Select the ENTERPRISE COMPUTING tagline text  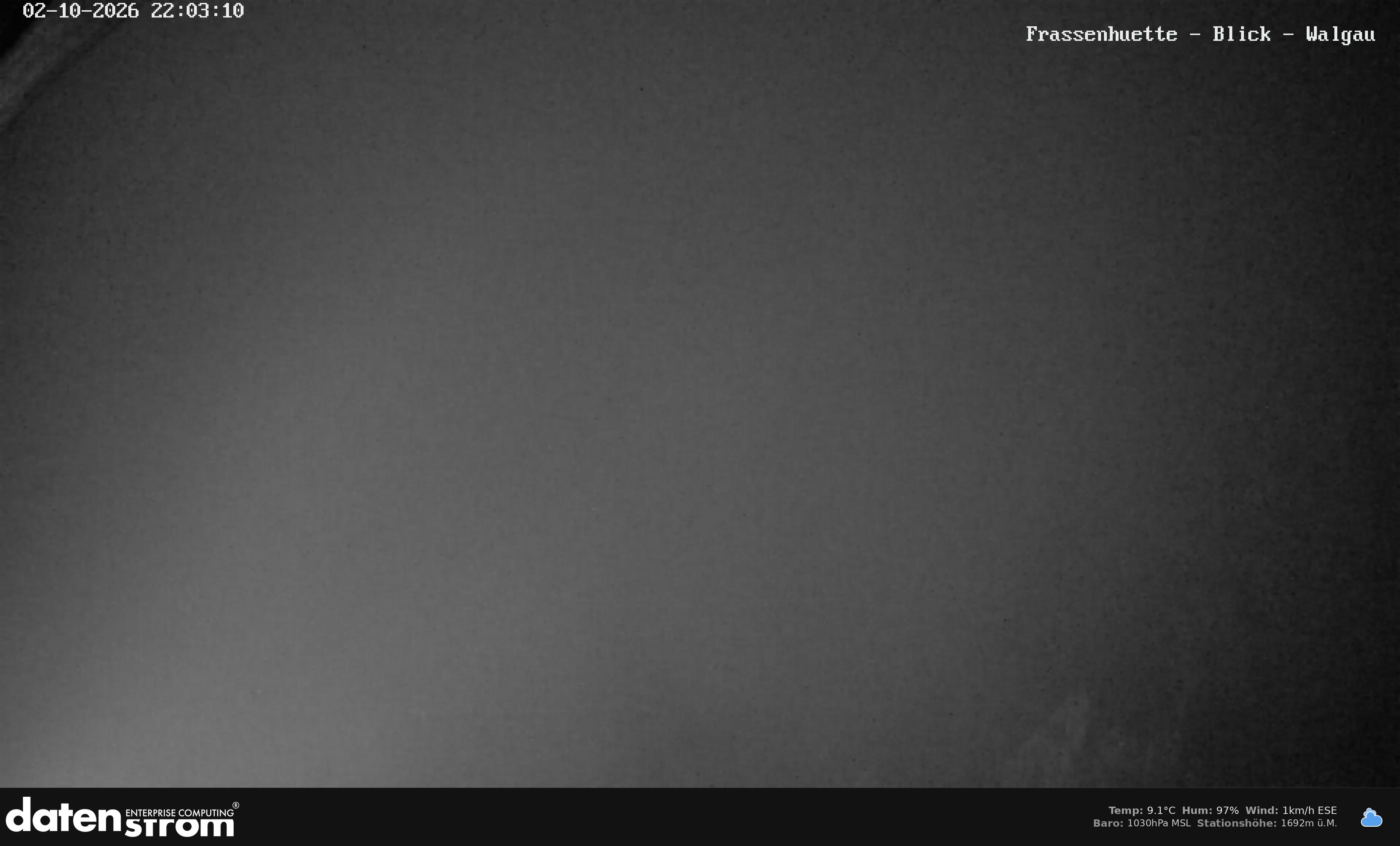click(x=179, y=812)
